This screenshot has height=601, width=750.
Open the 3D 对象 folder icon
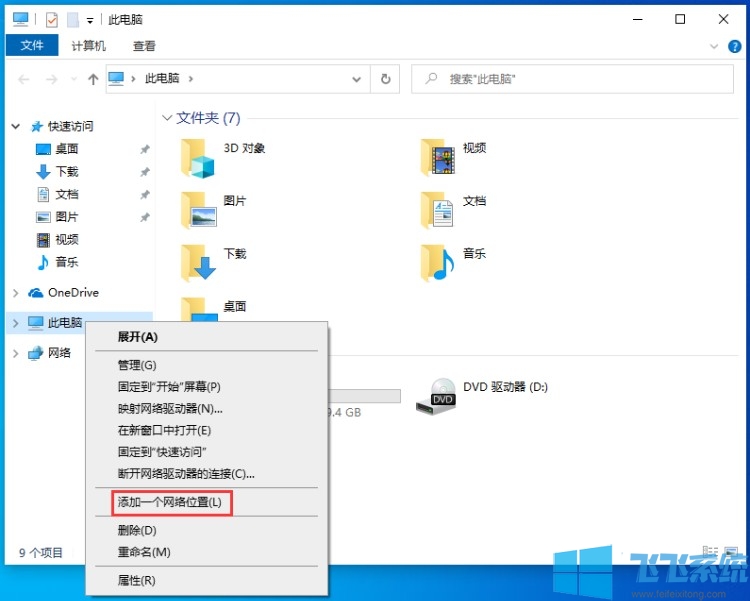click(x=198, y=157)
